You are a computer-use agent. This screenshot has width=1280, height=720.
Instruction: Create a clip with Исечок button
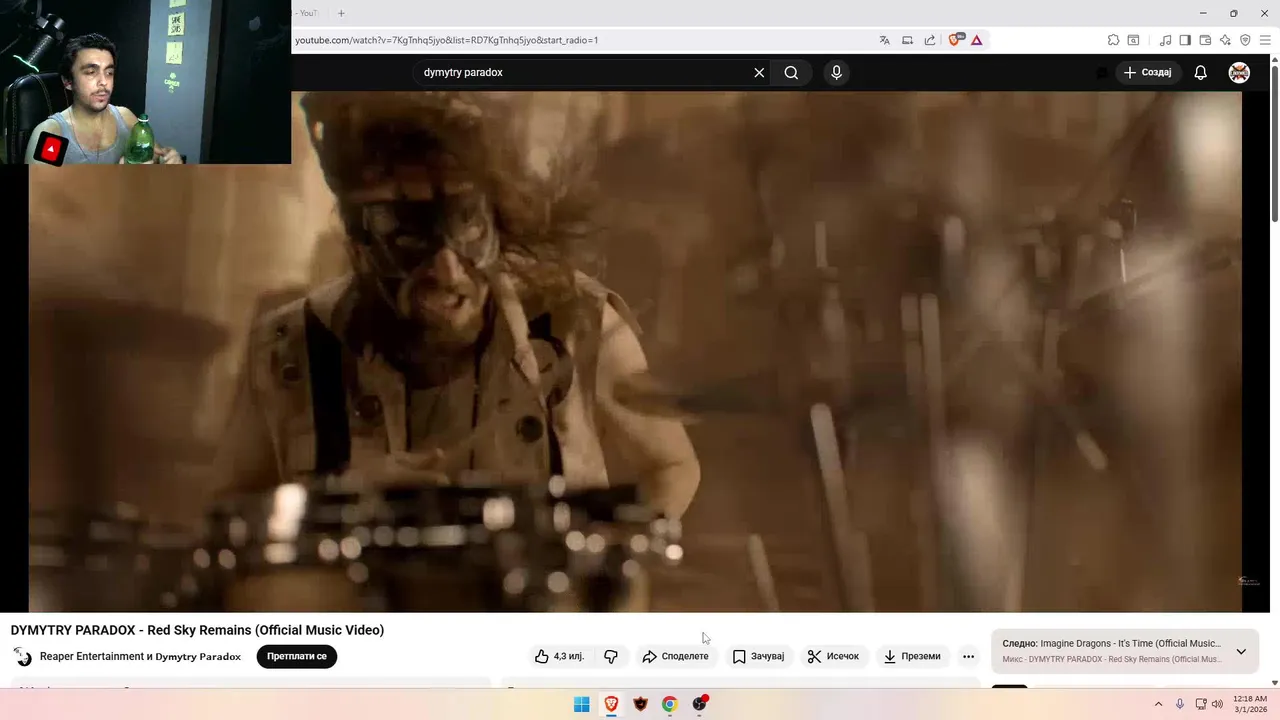(833, 656)
